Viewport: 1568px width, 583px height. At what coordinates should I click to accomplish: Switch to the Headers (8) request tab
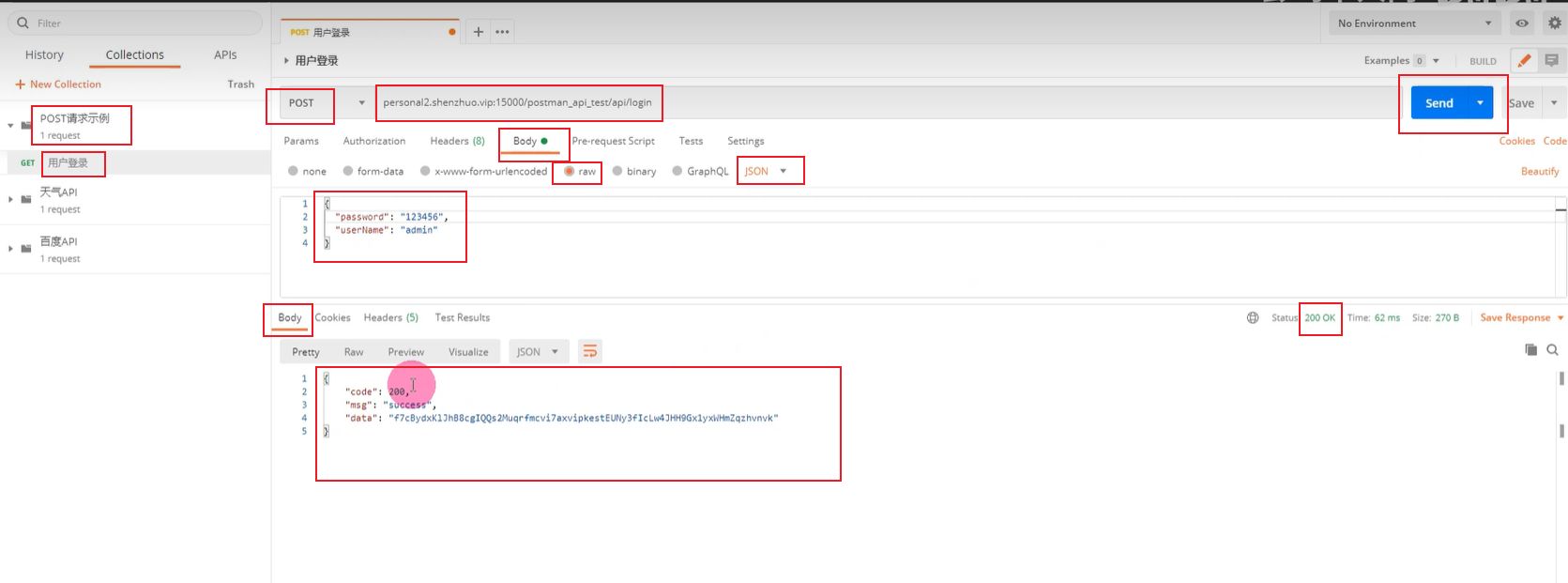[x=457, y=141]
